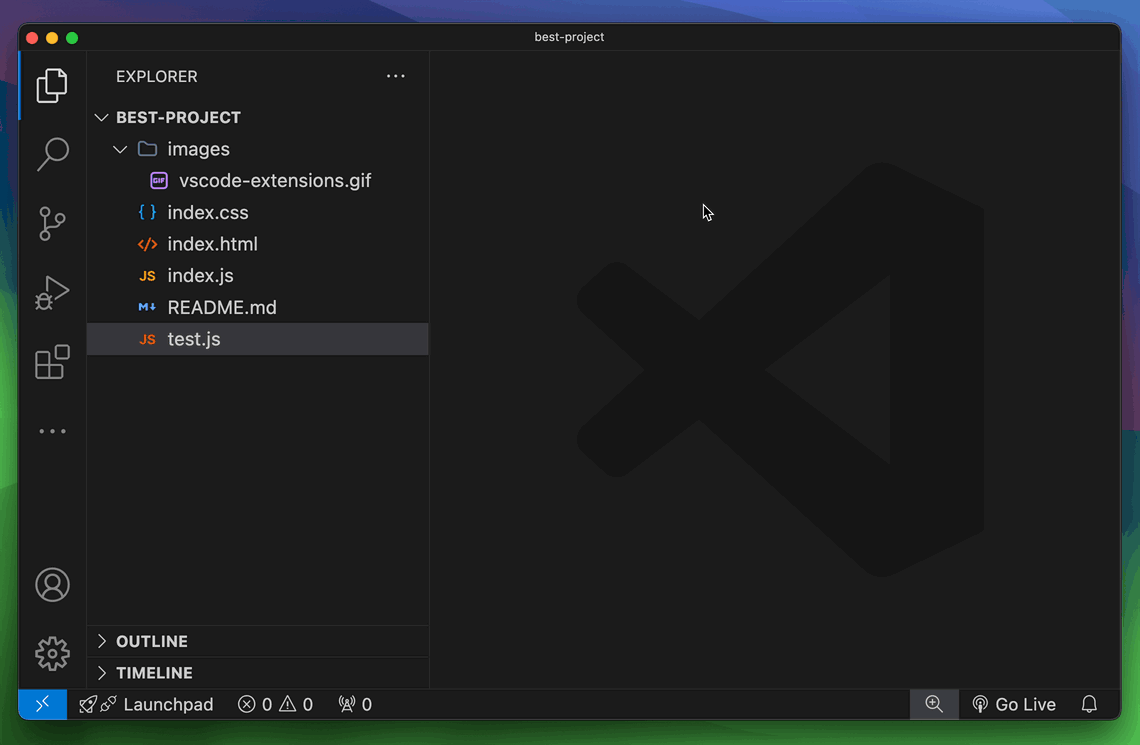Open the Source Control view icon
The image size is (1140, 745).
click(x=52, y=223)
